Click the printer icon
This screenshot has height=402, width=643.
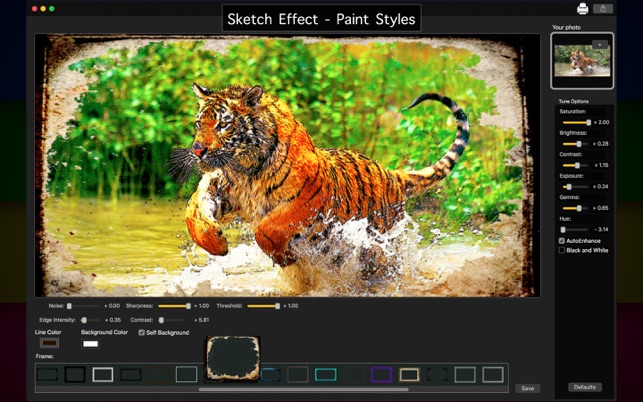tap(582, 9)
